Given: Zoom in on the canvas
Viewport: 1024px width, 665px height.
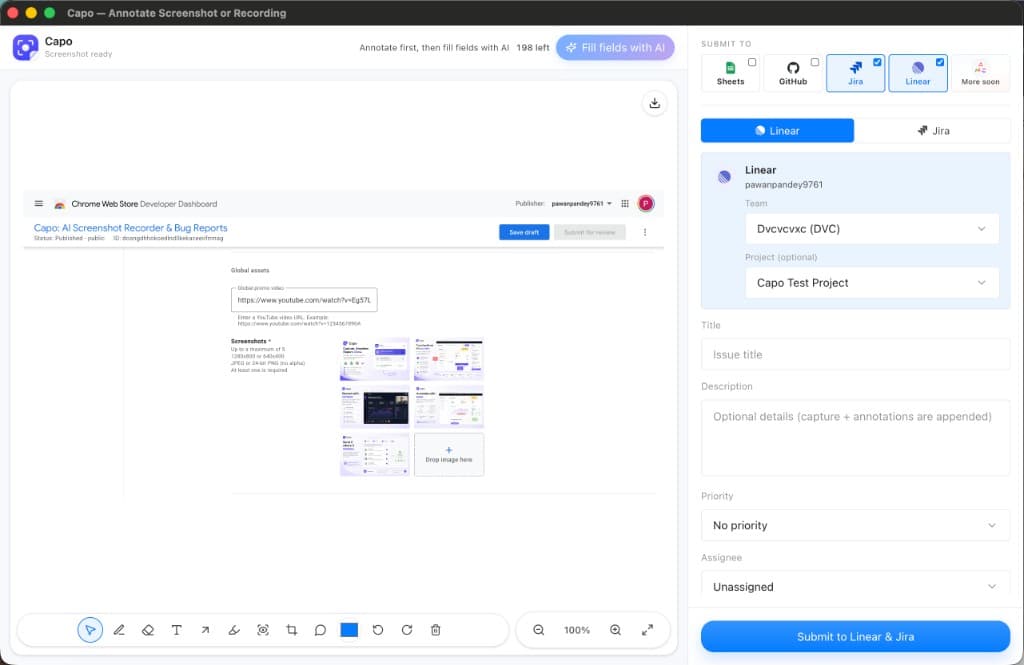Looking at the screenshot, I should 615,630.
